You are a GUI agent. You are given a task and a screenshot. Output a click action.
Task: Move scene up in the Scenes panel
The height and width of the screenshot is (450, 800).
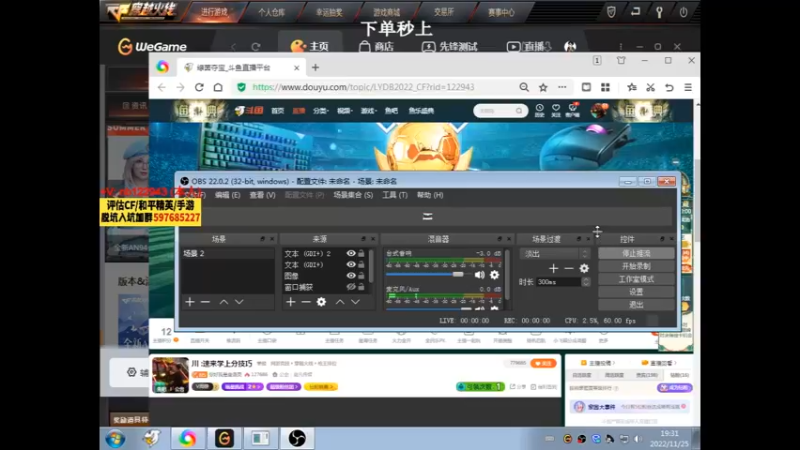click(x=223, y=302)
